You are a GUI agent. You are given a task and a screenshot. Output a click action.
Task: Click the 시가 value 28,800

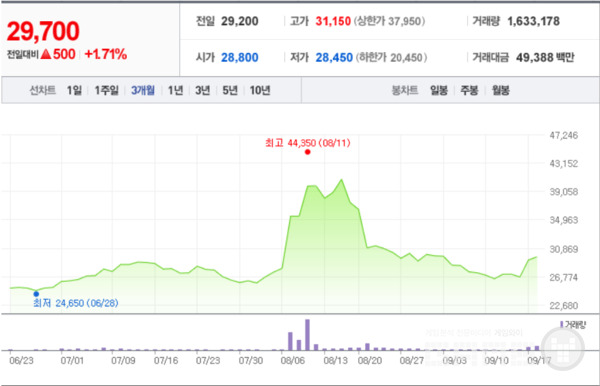tap(240, 57)
